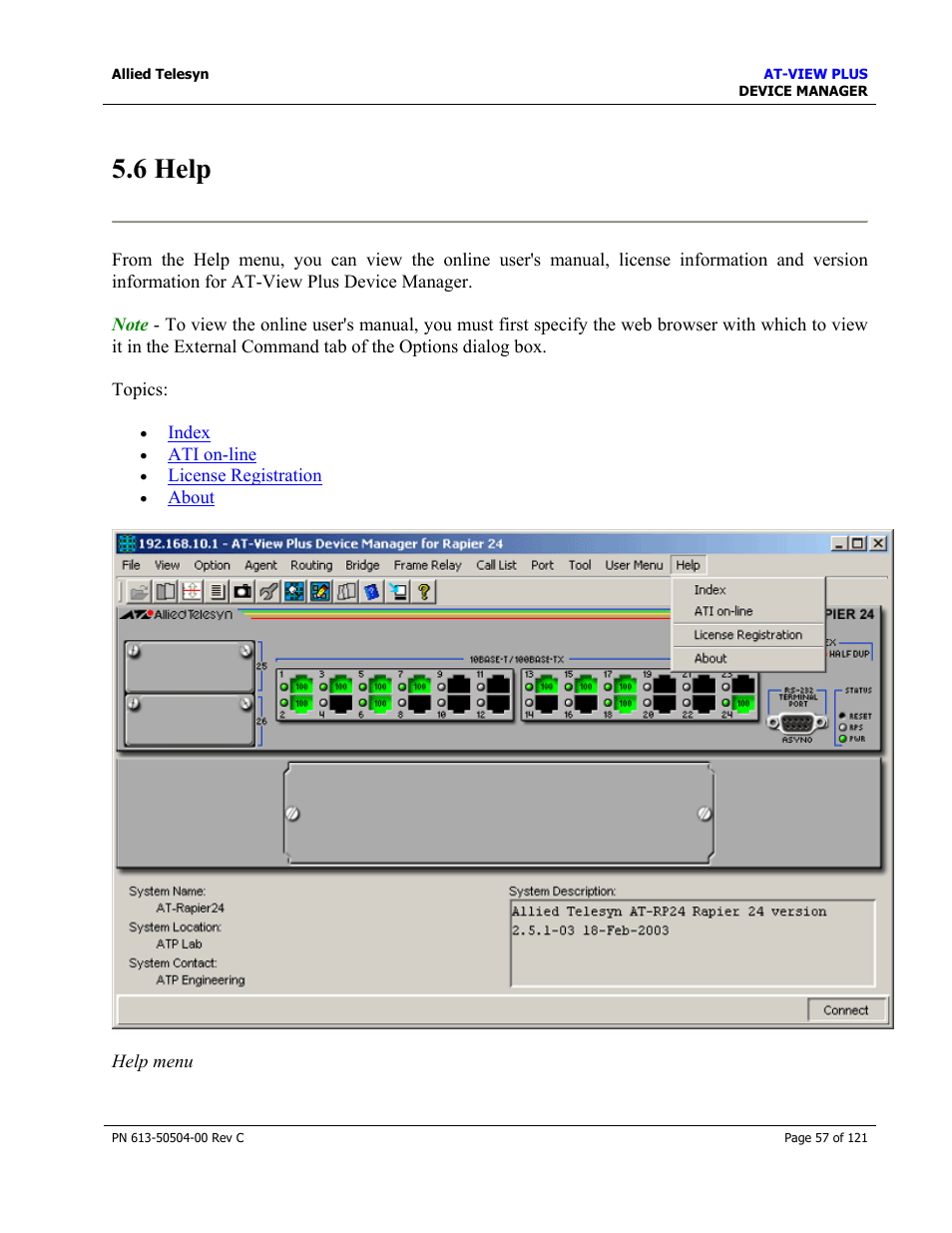This screenshot has width=952, height=1233.
Task: Click the monitor terminal toolbar icon
Action: pos(398,591)
